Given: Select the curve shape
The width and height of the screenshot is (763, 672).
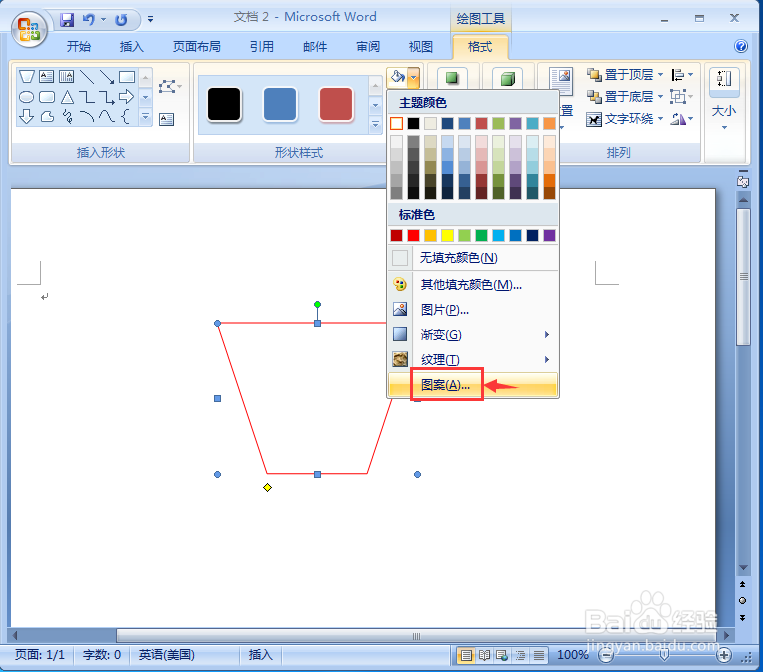Looking at the screenshot, I should coord(107,117).
